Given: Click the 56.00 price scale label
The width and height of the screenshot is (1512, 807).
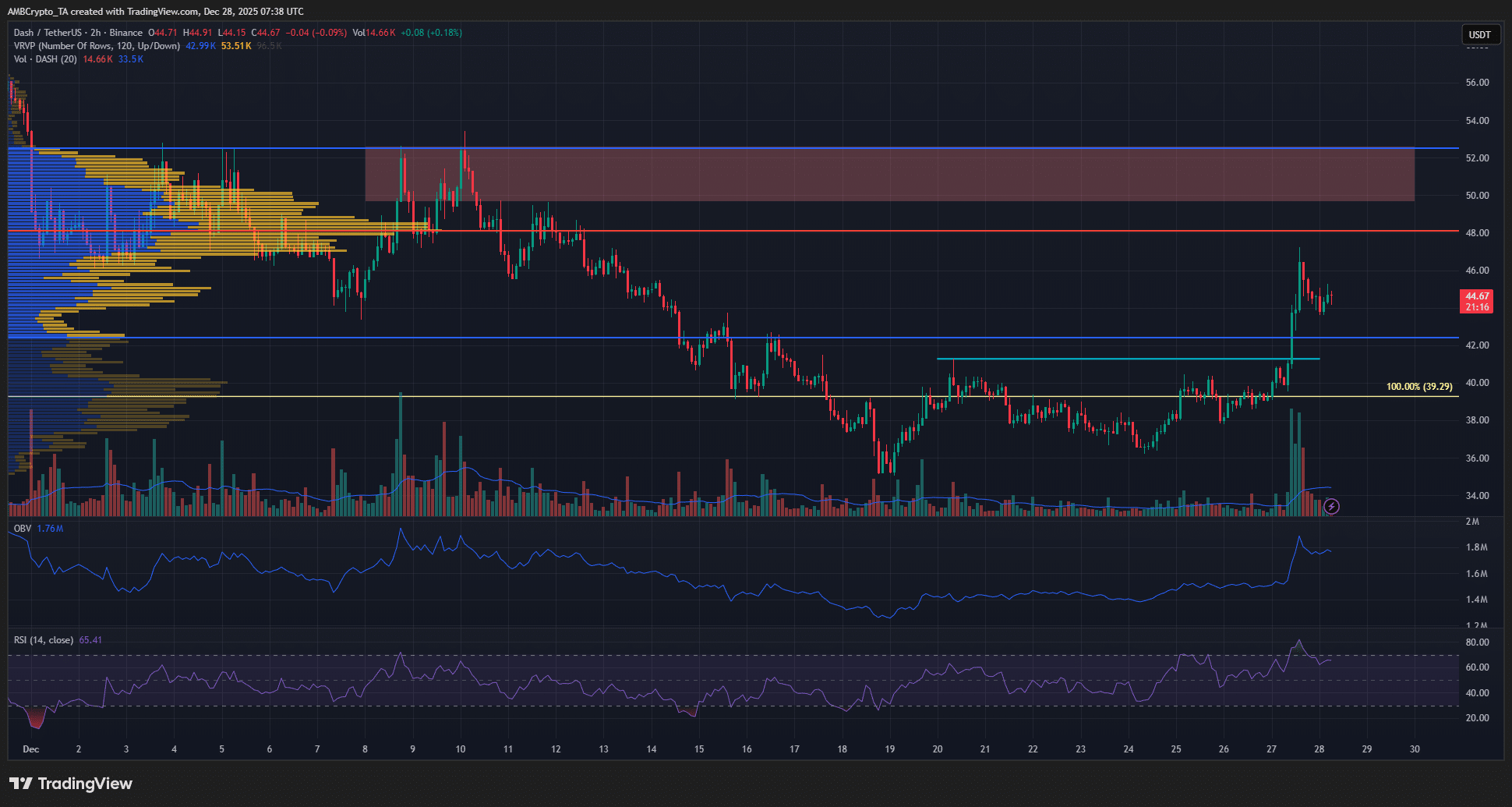Looking at the screenshot, I should (1477, 83).
